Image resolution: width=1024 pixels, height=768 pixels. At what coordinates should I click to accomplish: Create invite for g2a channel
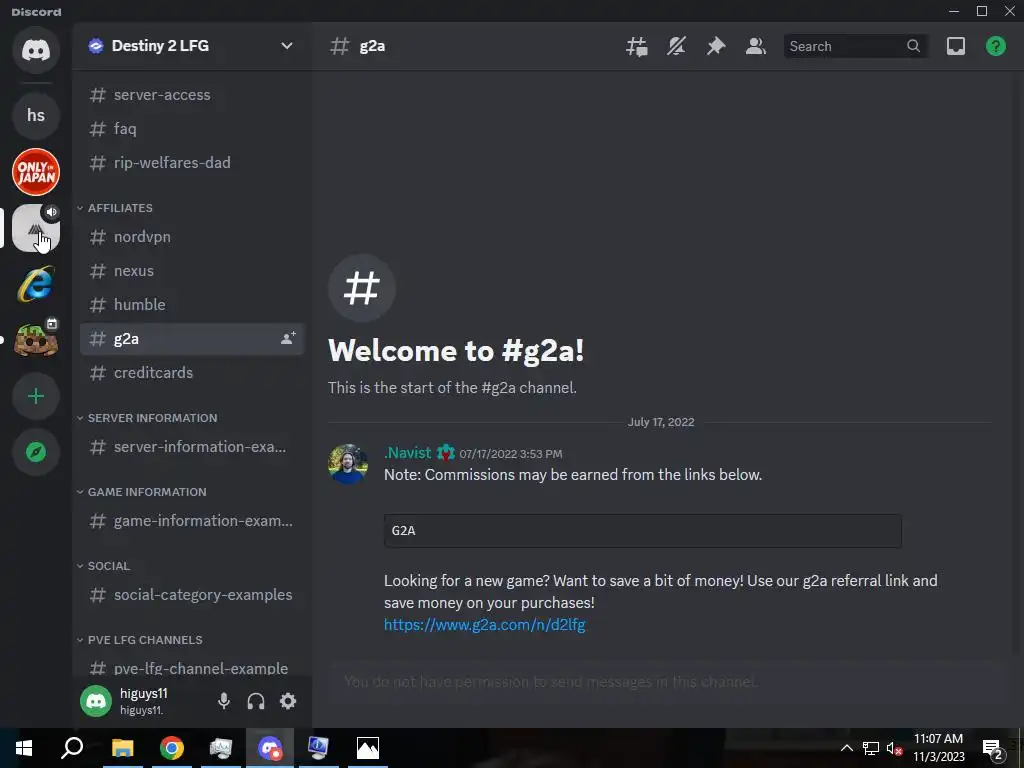point(288,338)
